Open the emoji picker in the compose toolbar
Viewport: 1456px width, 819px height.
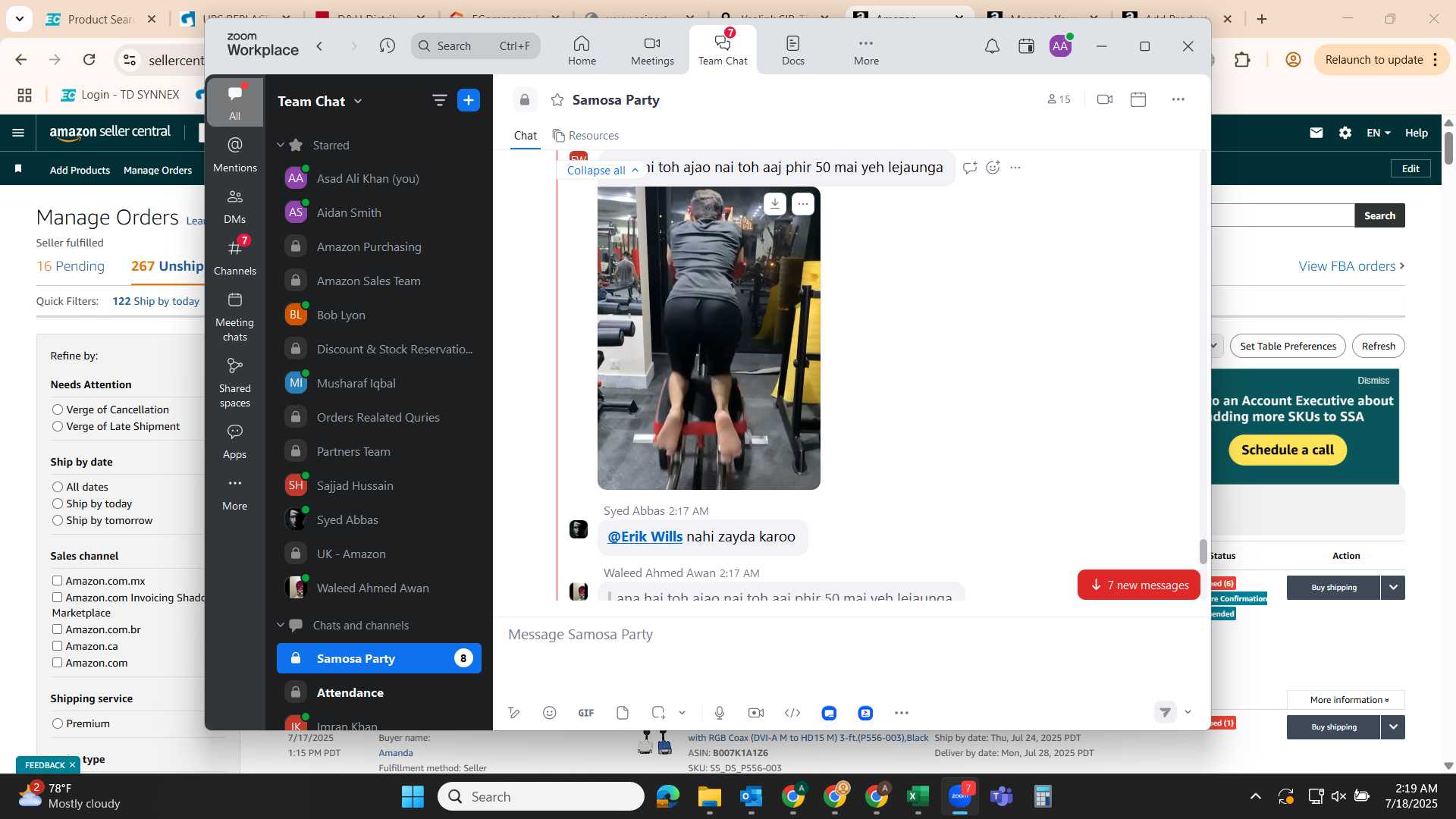(x=550, y=713)
